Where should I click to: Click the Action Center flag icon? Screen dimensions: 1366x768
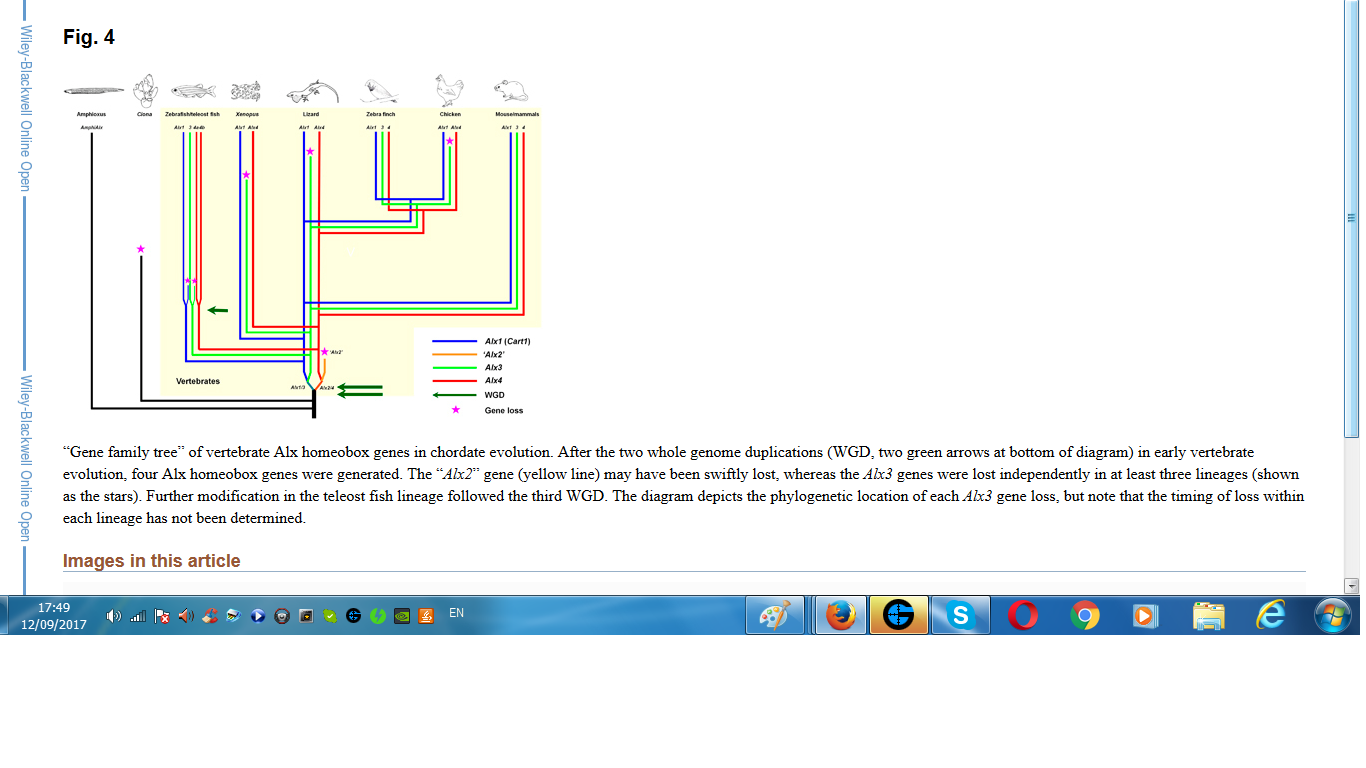162,616
